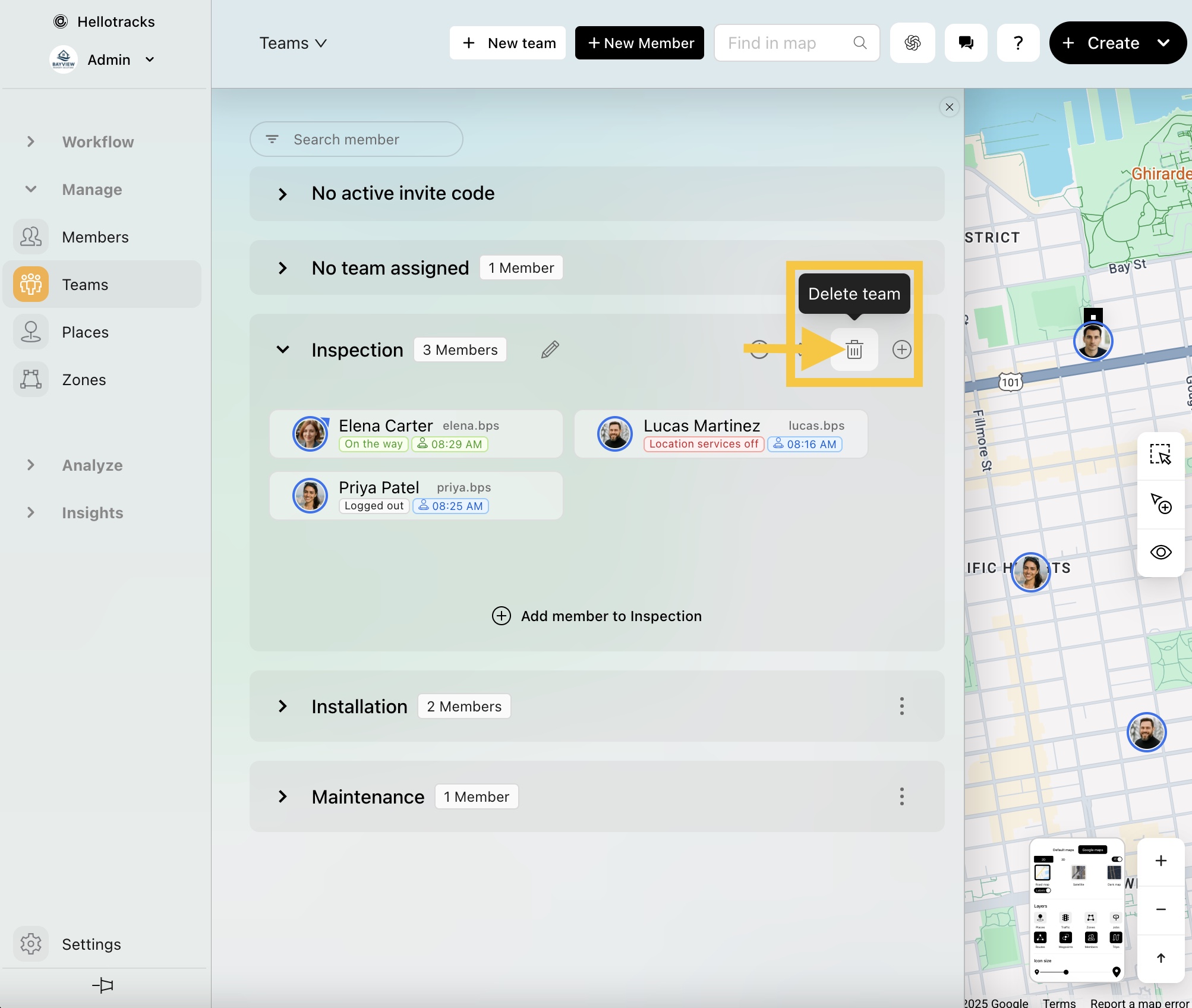
Task: Click Add member to Inspection
Action: pyautogui.click(x=597, y=616)
